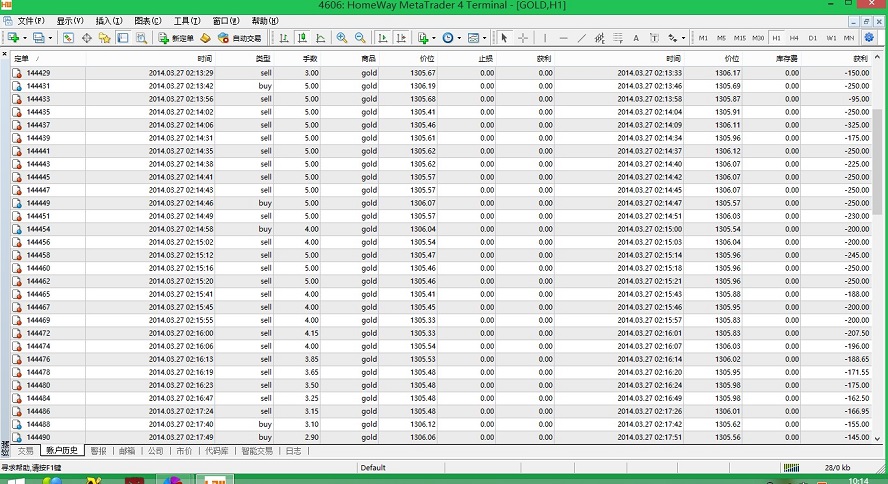
Task: Click the connection status bars in status bar
Action: [x=791, y=468]
